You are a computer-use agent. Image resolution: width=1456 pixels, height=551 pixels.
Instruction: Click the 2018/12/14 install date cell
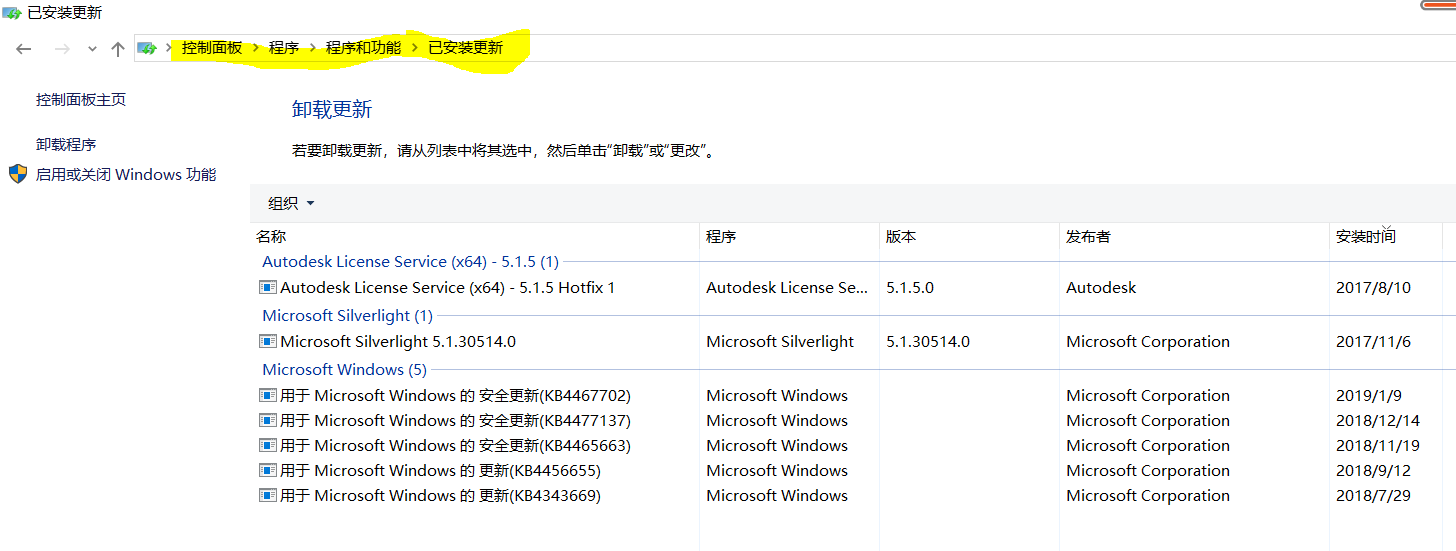1378,421
